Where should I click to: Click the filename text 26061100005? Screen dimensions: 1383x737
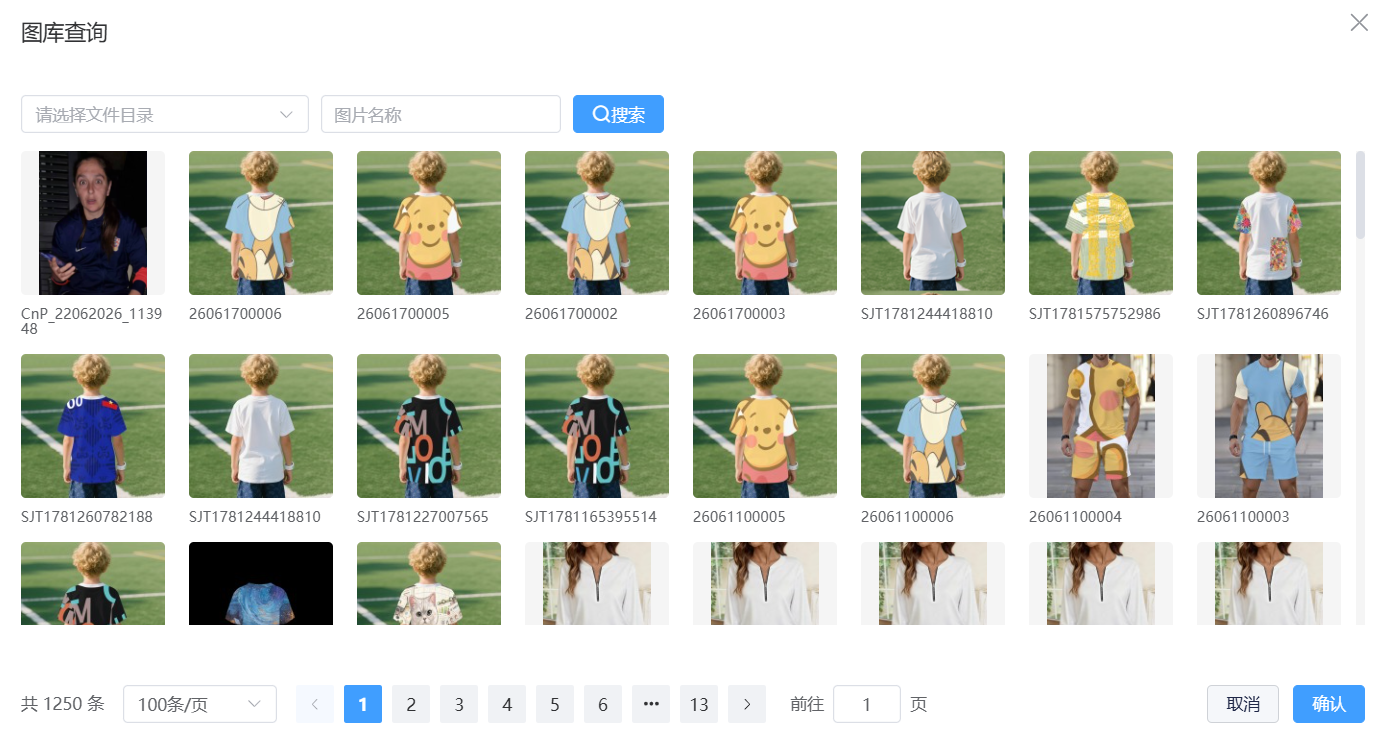click(739, 517)
